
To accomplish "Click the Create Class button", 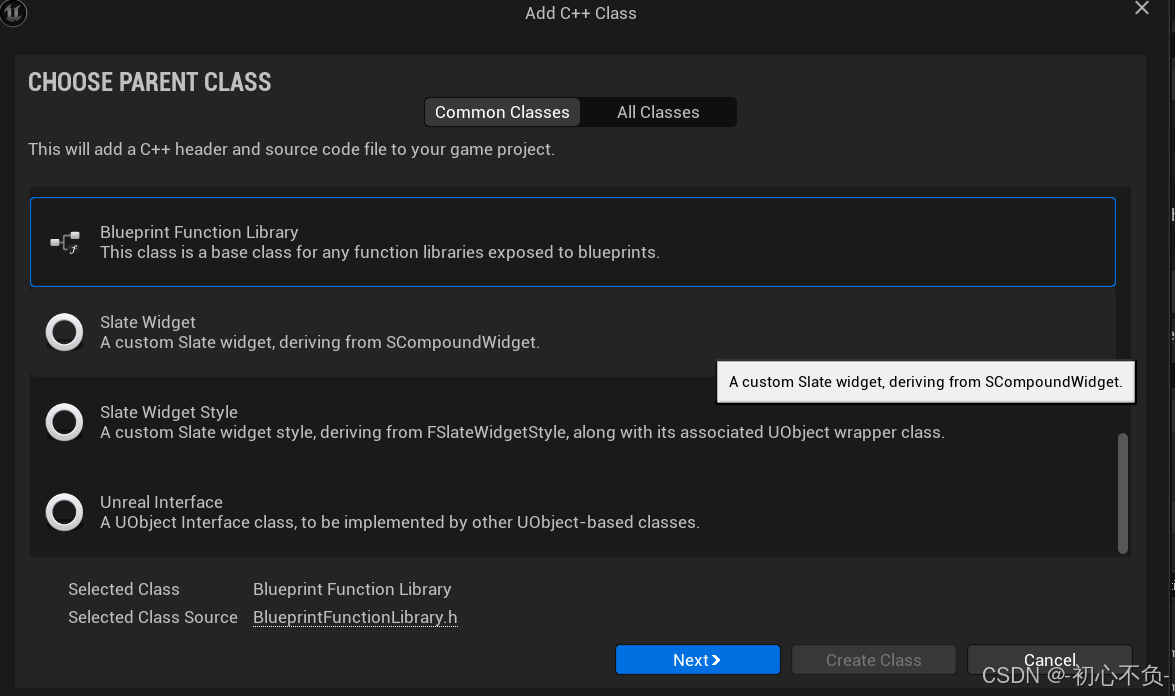I will click(873, 660).
